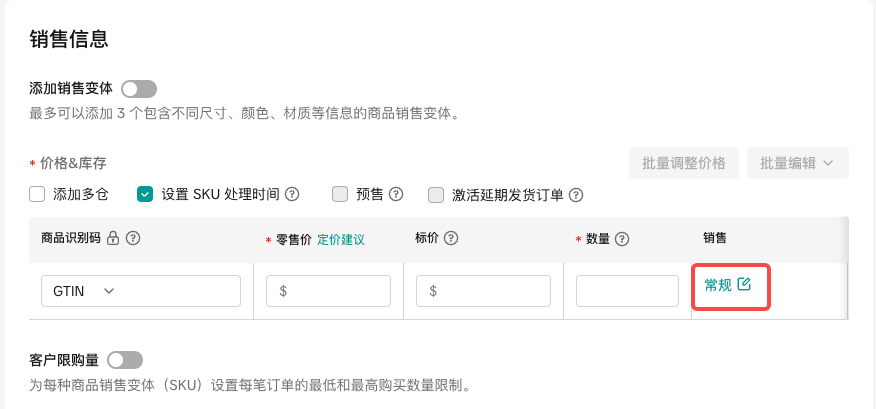
Task: Focus the 数量 quantity input field
Action: coord(627,291)
